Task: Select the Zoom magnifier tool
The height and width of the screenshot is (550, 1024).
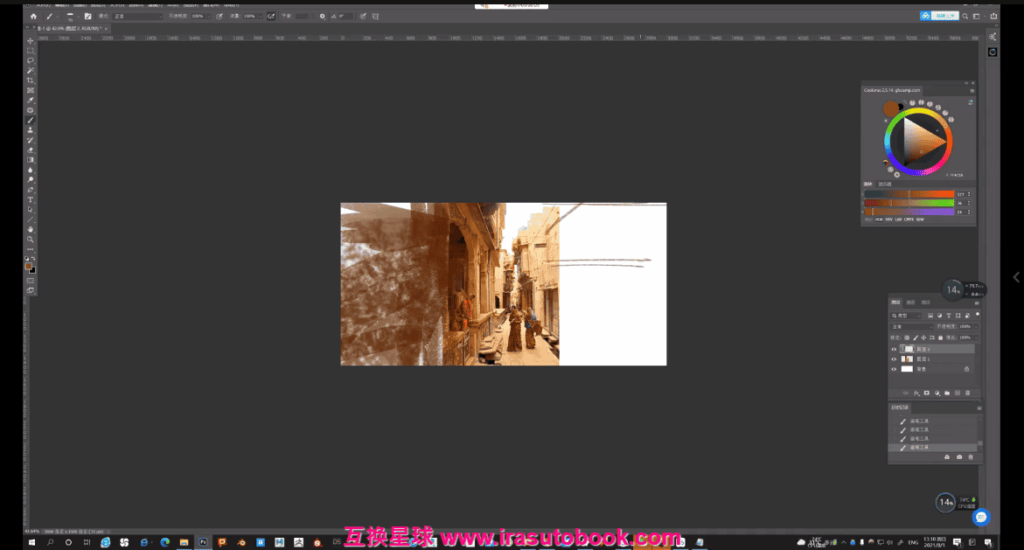Action: coord(31,239)
